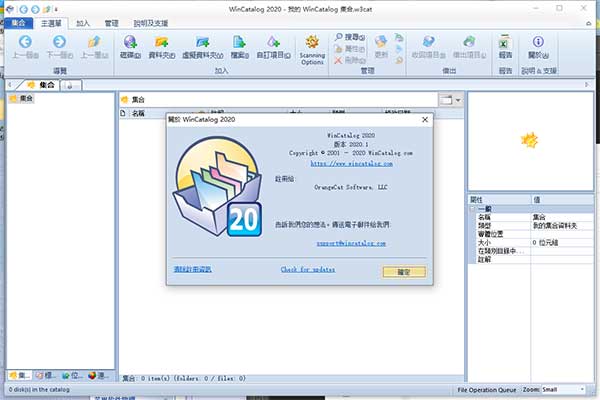Add a file with the 檔案 icon

click(x=240, y=41)
